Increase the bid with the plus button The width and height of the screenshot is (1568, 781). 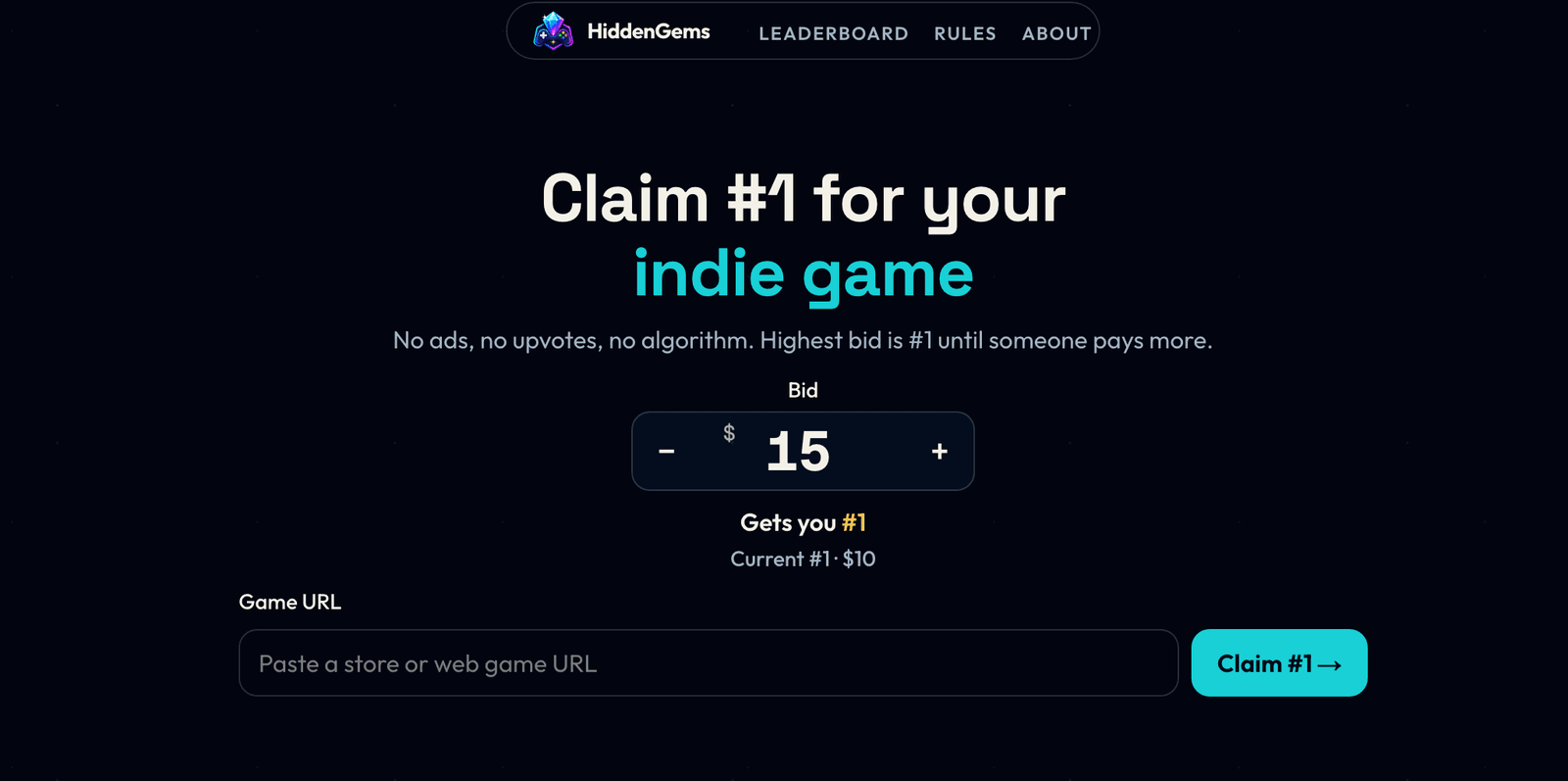click(940, 451)
